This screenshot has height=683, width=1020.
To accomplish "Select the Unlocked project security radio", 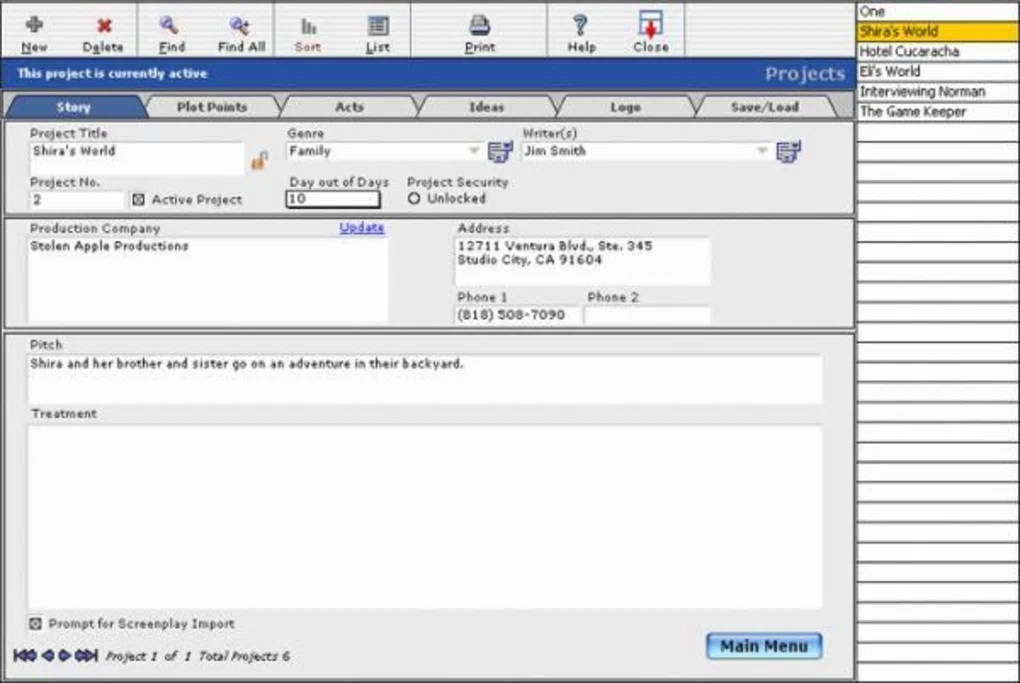I will 414,198.
